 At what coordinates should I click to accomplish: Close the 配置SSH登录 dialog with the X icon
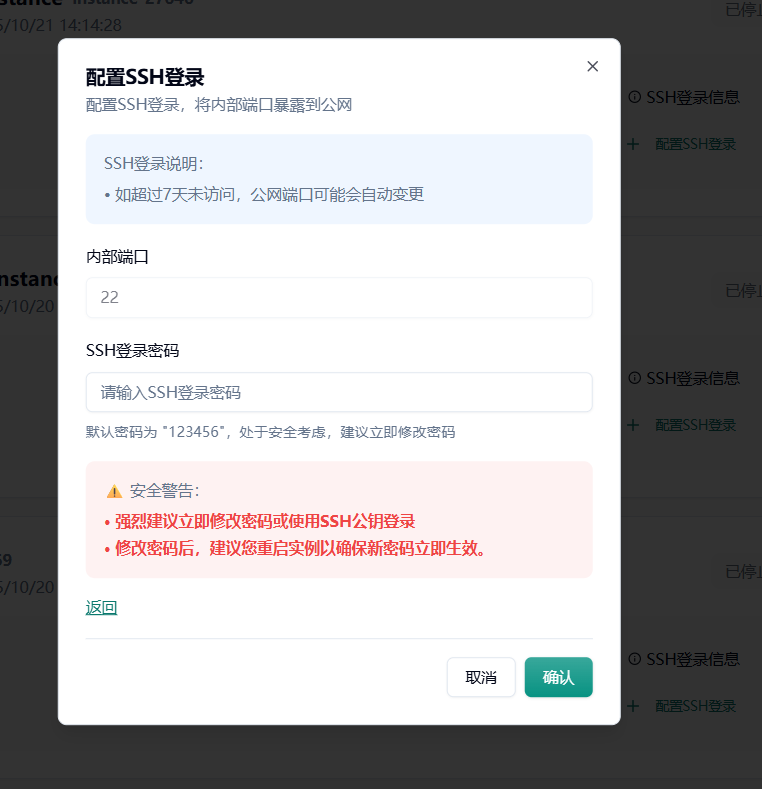pyautogui.click(x=592, y=66)
